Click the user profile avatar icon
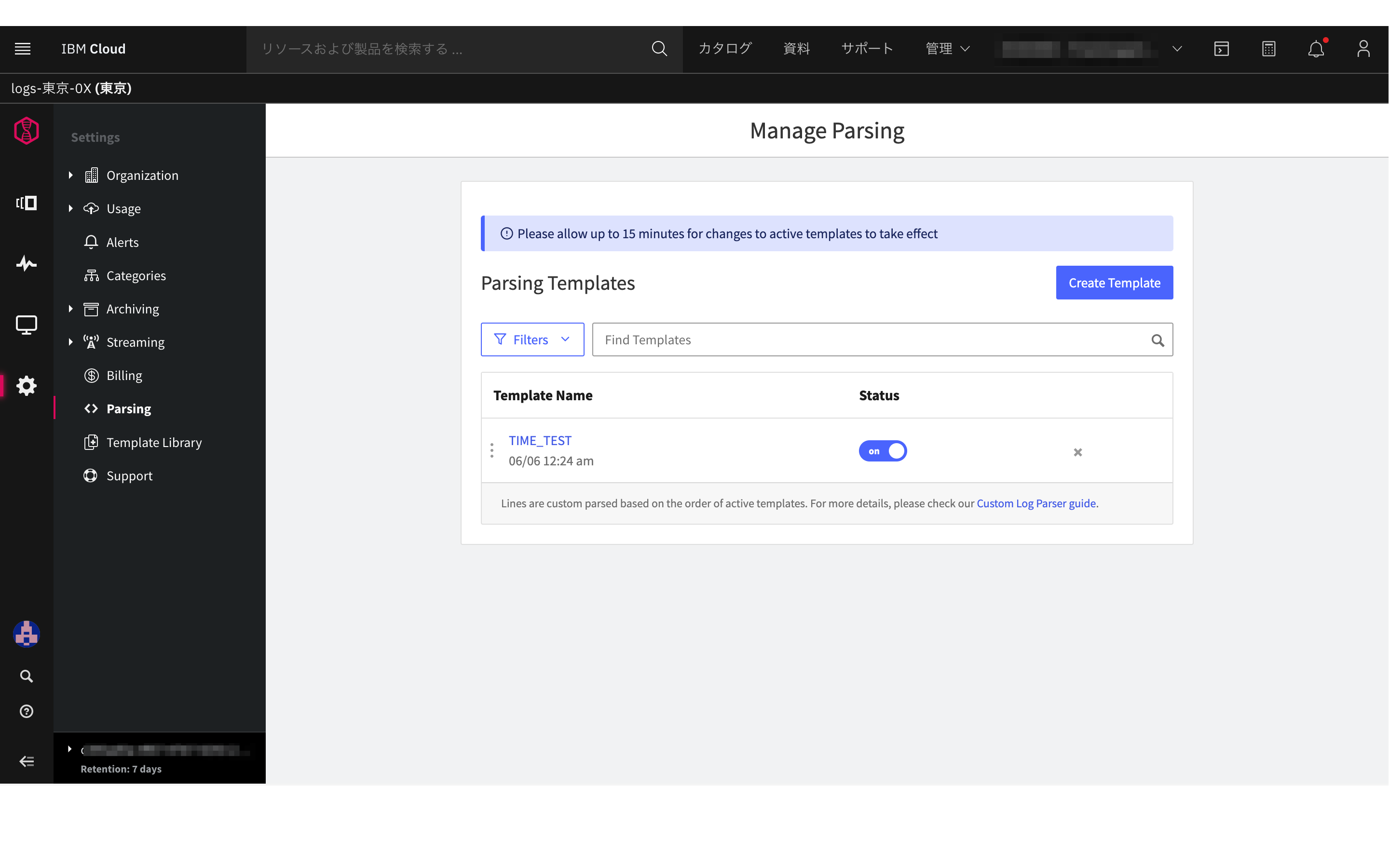This screenshot has height=868, width=1389. 1363,49
